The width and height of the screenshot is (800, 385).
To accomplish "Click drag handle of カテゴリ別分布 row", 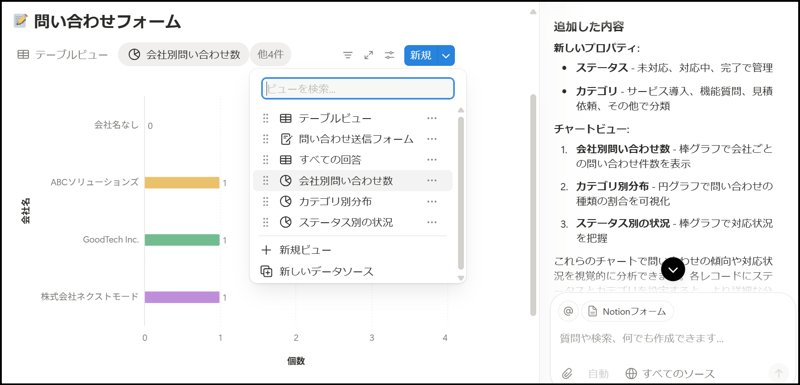I will tap(265, 201).
